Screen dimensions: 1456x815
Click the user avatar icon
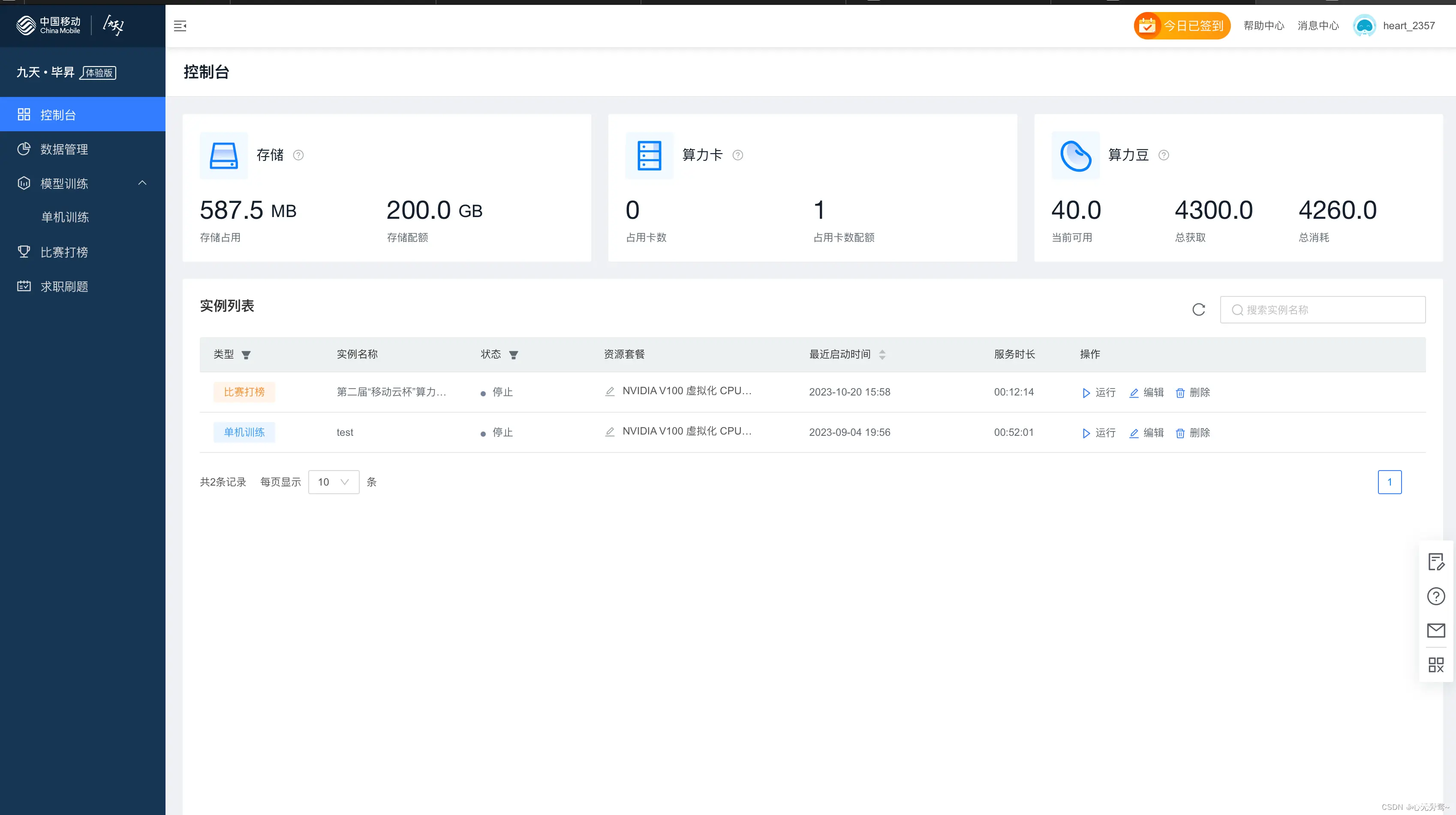pyautogui.click(x=1364, y=25)
